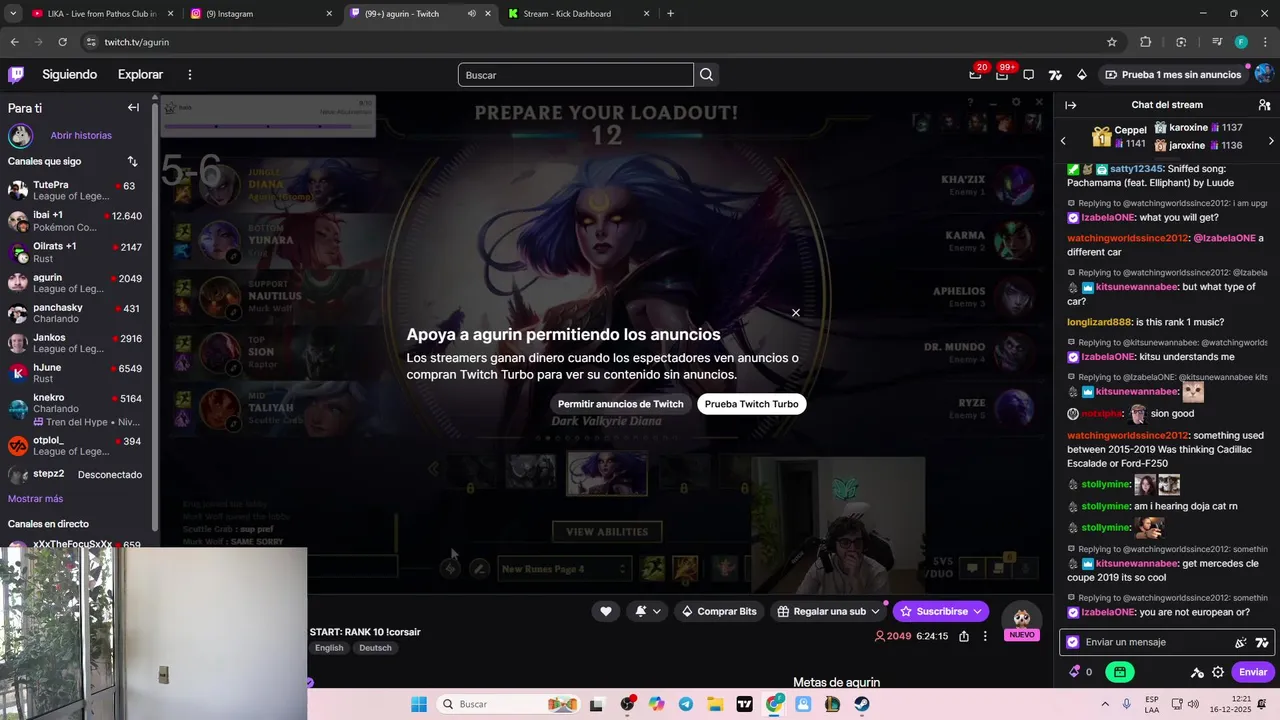This screenshot has height=720, width=1280.
Task: Collapse the chat panel with arrow icon
Action: tap(1070, 105)
